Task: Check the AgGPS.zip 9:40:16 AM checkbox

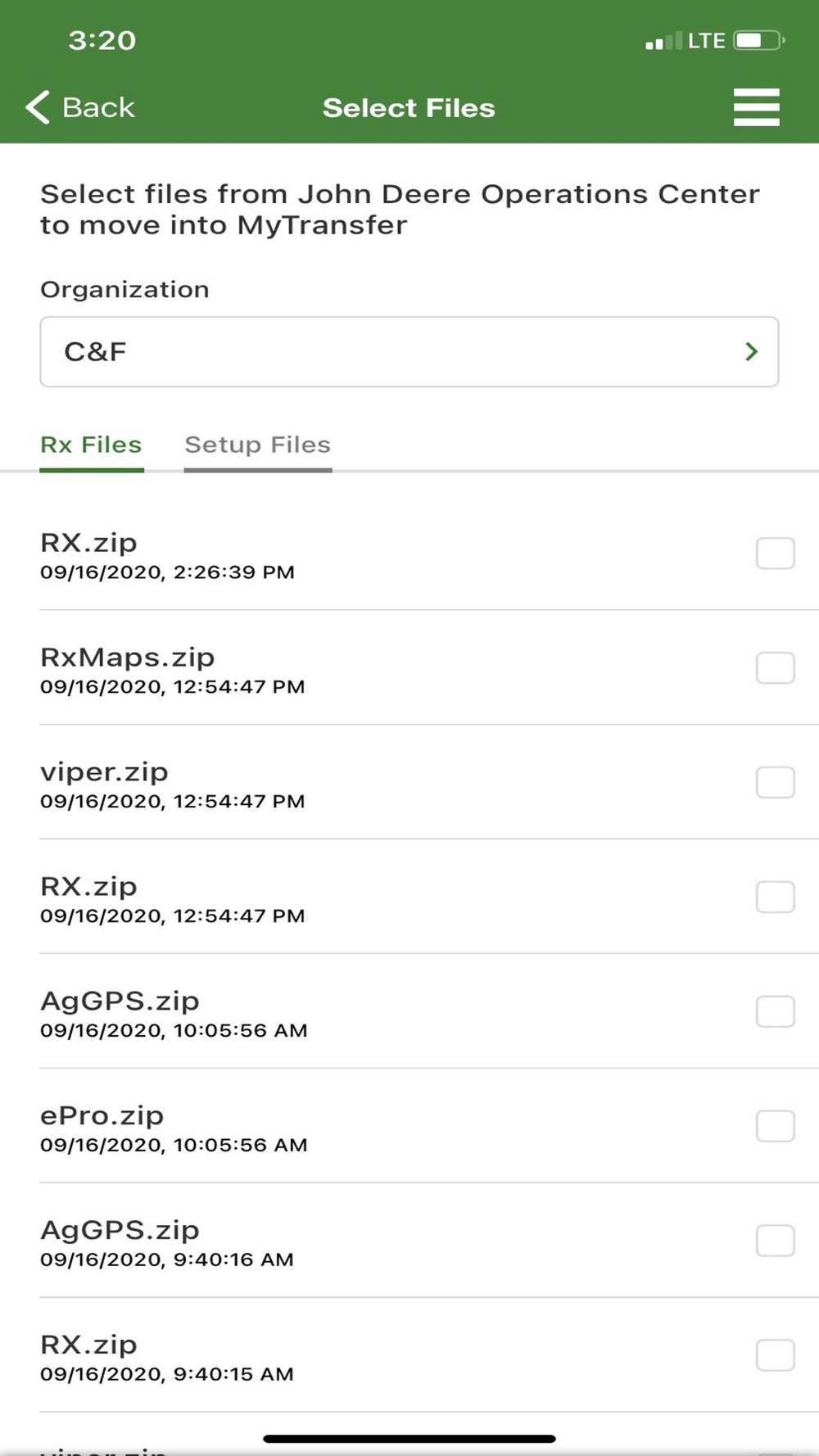Action: click(x=775, y=1241)
